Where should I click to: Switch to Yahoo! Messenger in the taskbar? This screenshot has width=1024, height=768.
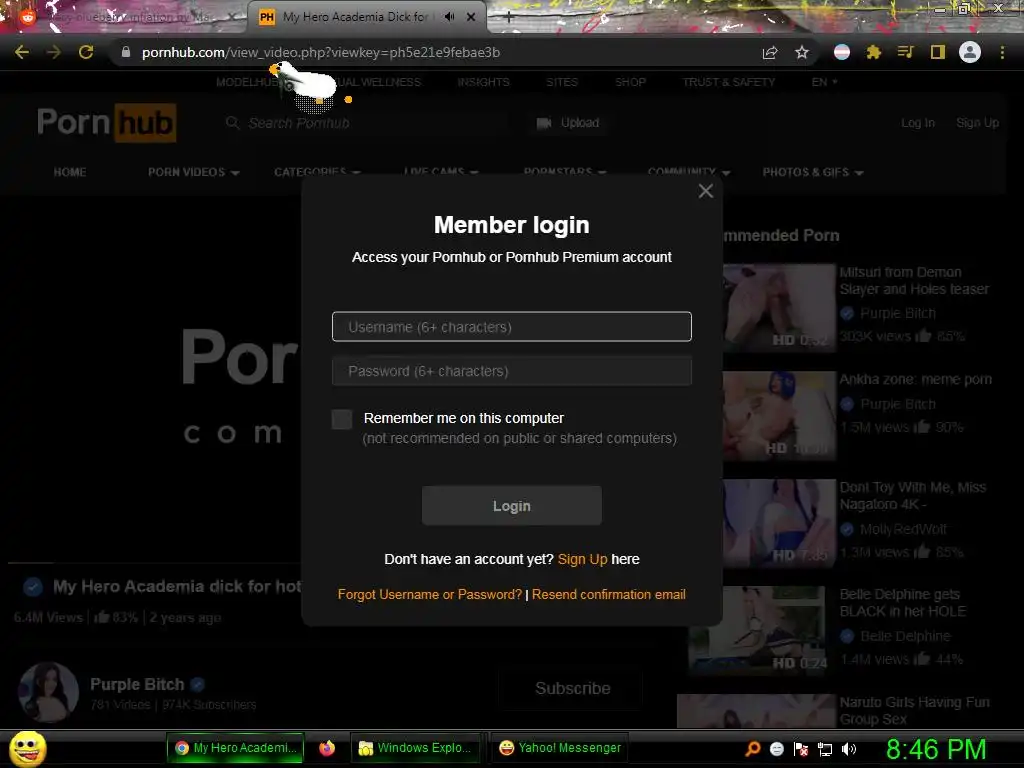pos(559,748)
